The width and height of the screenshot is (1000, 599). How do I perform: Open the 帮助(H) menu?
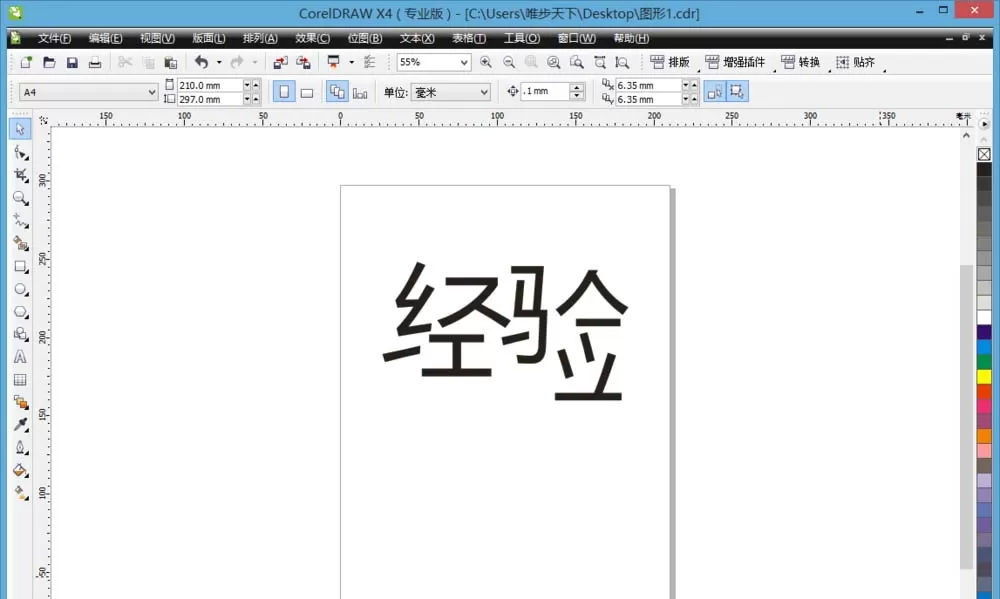tap(631, 38)
